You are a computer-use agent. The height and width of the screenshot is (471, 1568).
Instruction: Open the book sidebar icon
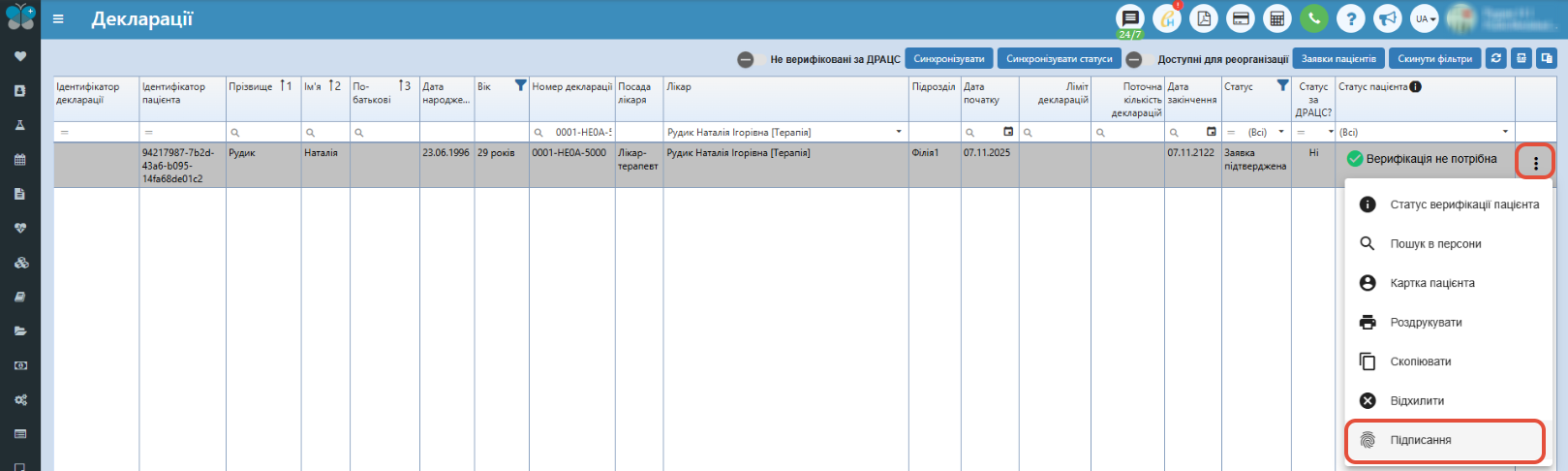(x=20, y=297)
